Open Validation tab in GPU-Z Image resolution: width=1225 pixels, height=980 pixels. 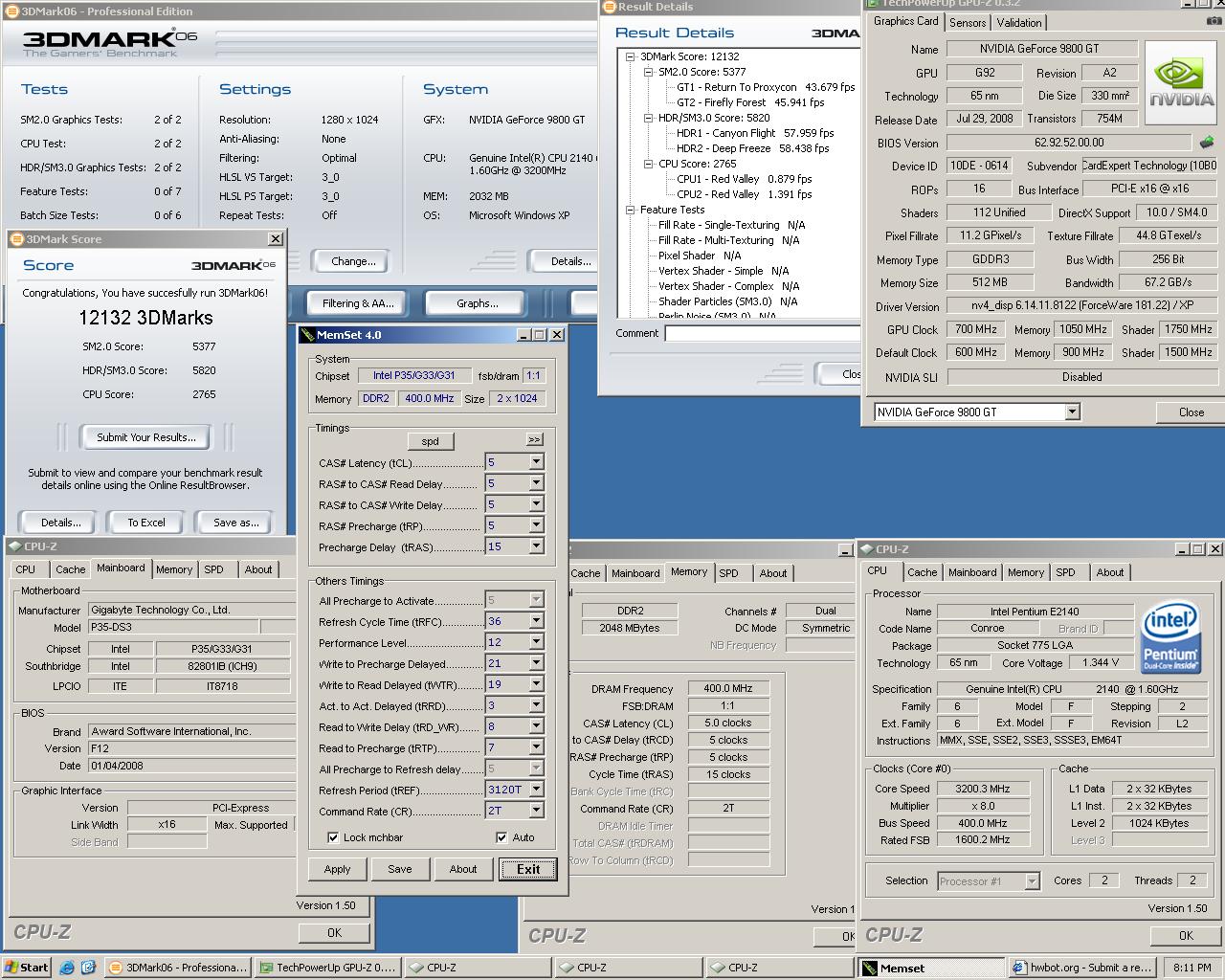[x=1019, y=23]
